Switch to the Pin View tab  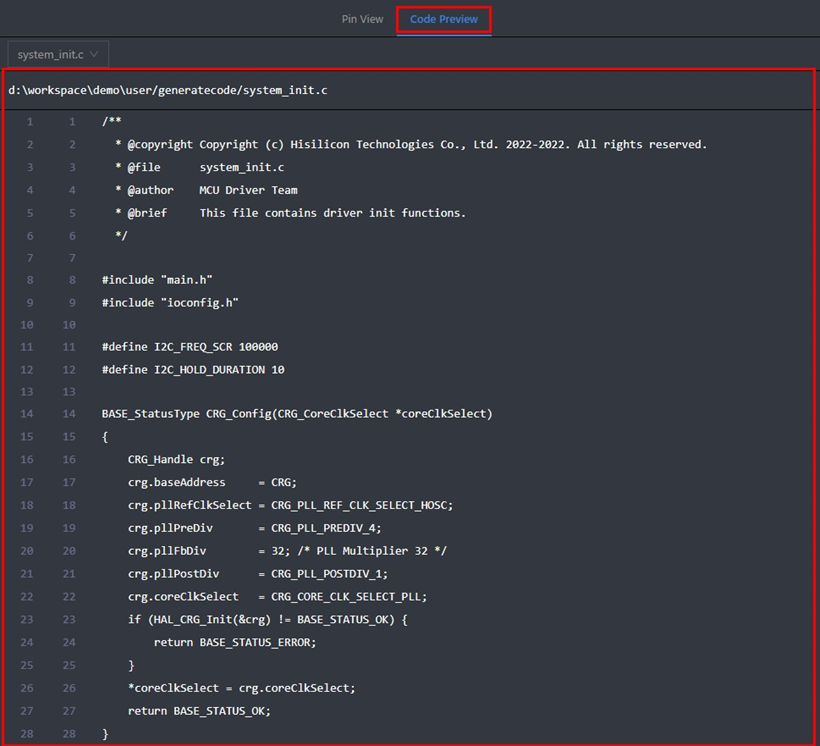coord(362,19)
